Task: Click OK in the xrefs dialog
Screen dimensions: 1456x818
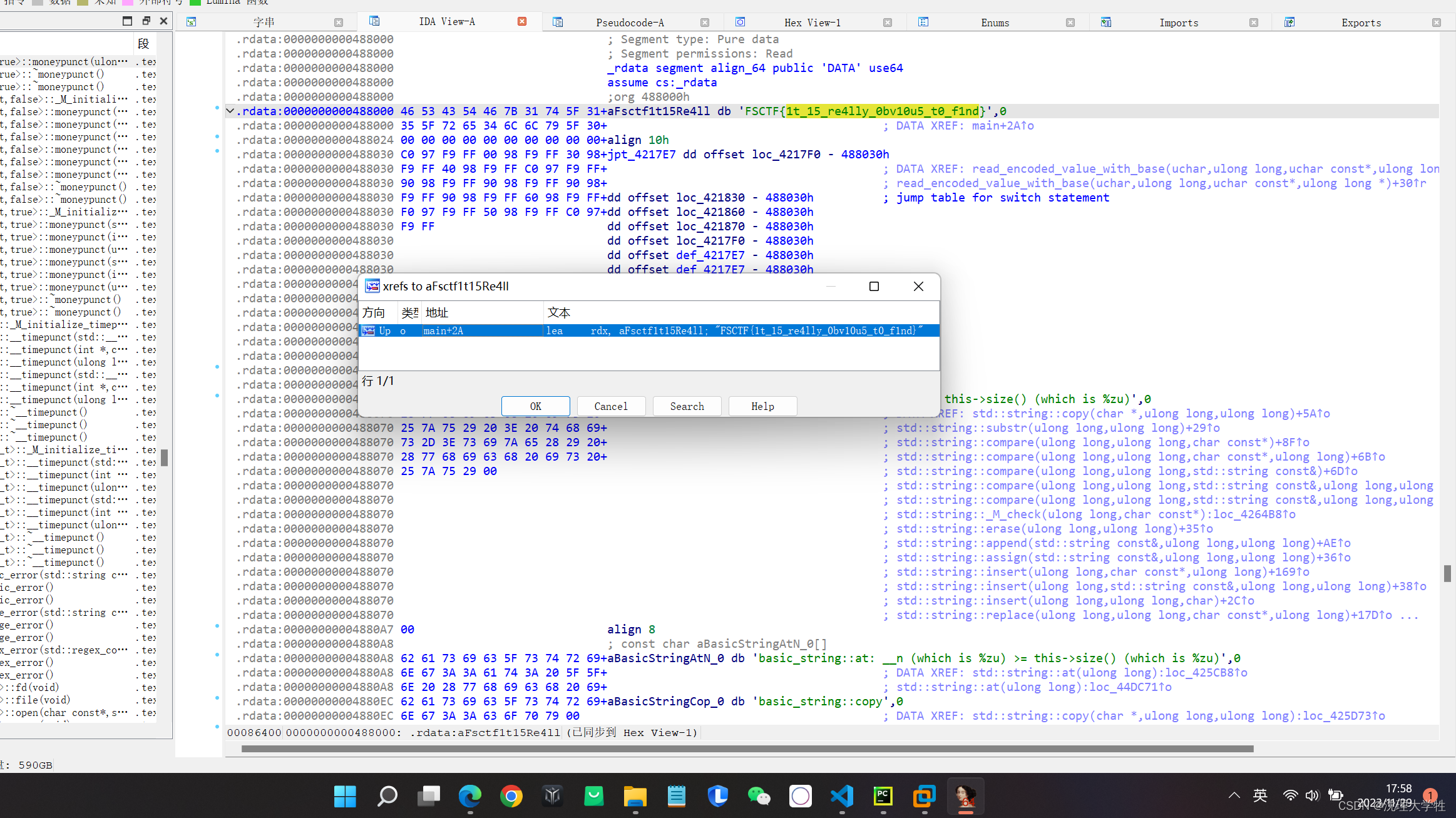Action: click(x=535, y=406)
